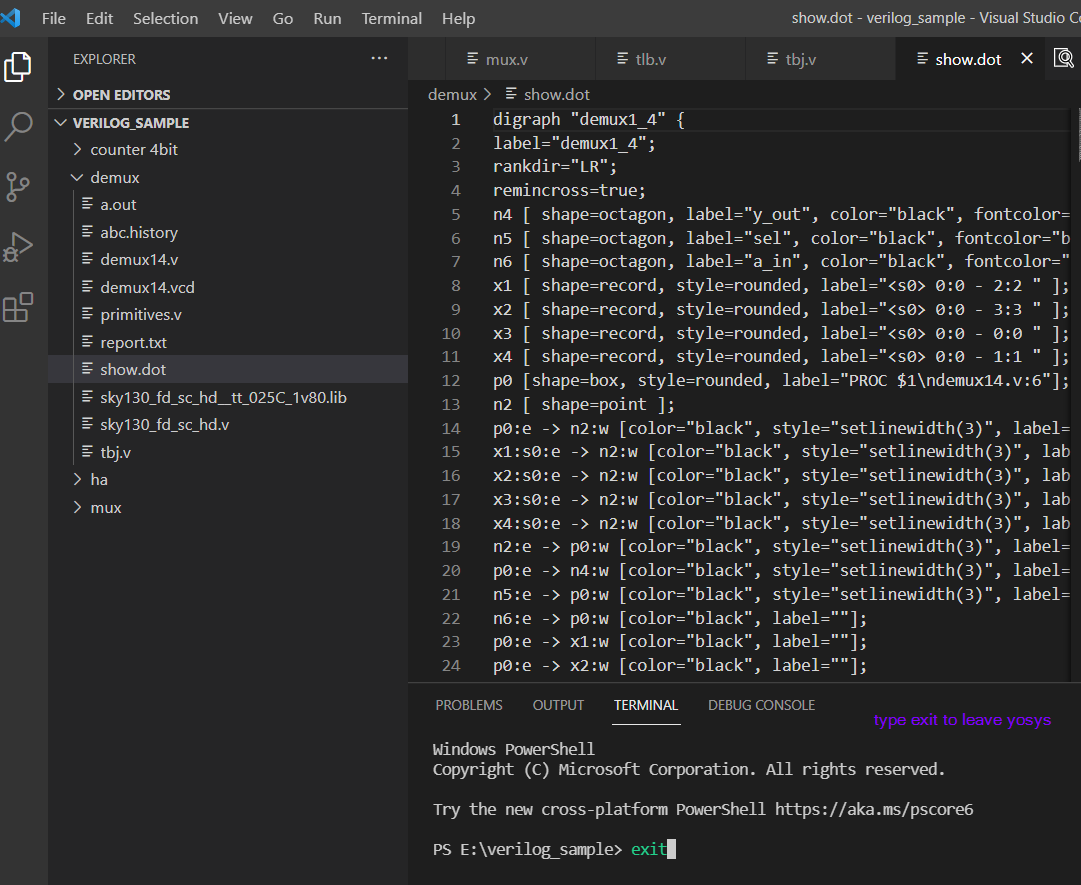Open Explorer more actions ellipsis
The height and width of the screenshot is (885, 1081).
(x=379, y=59)
